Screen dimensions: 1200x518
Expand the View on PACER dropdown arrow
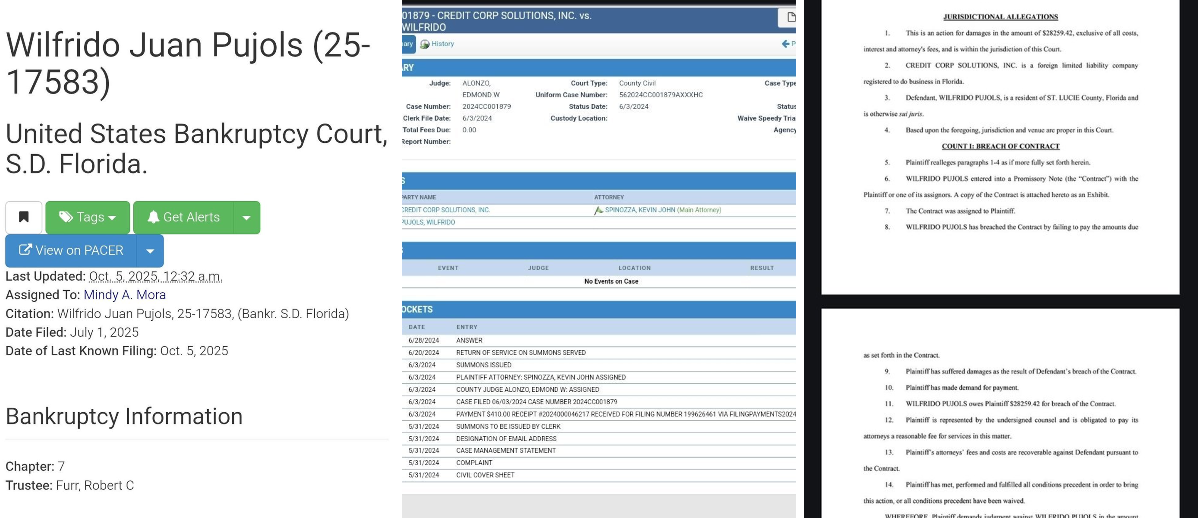point(150,251)
